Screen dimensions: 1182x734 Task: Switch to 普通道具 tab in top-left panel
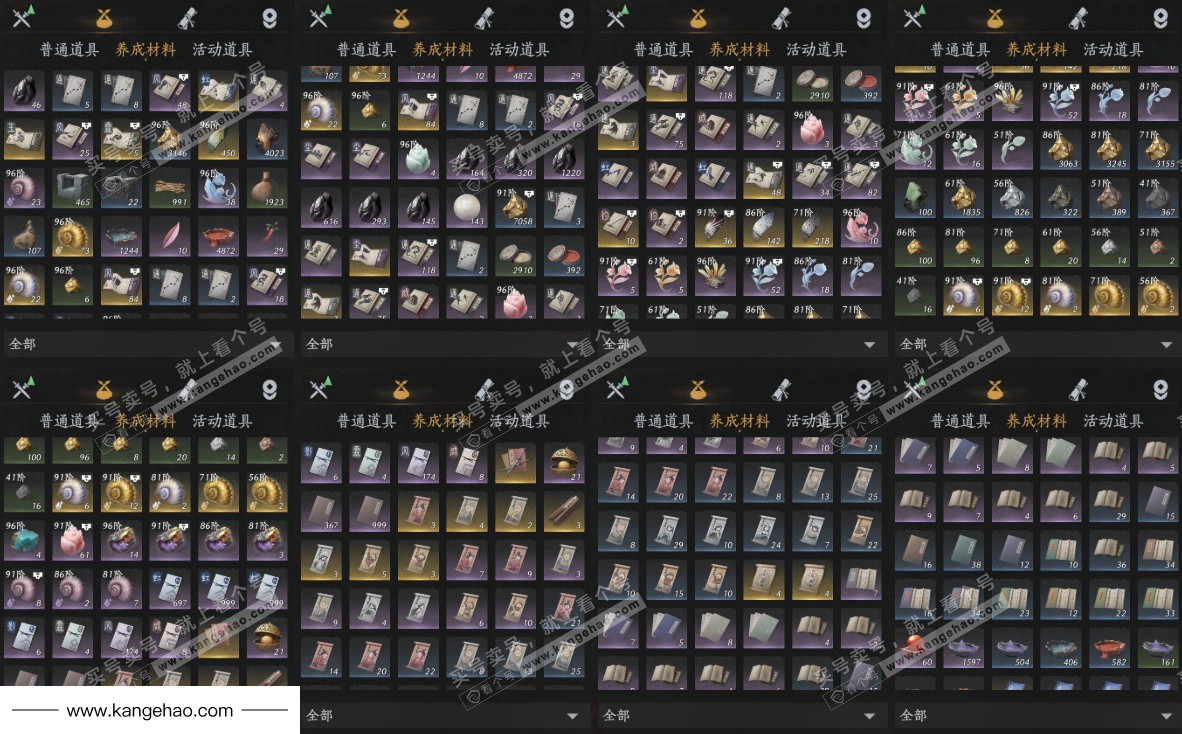[69, 50]
